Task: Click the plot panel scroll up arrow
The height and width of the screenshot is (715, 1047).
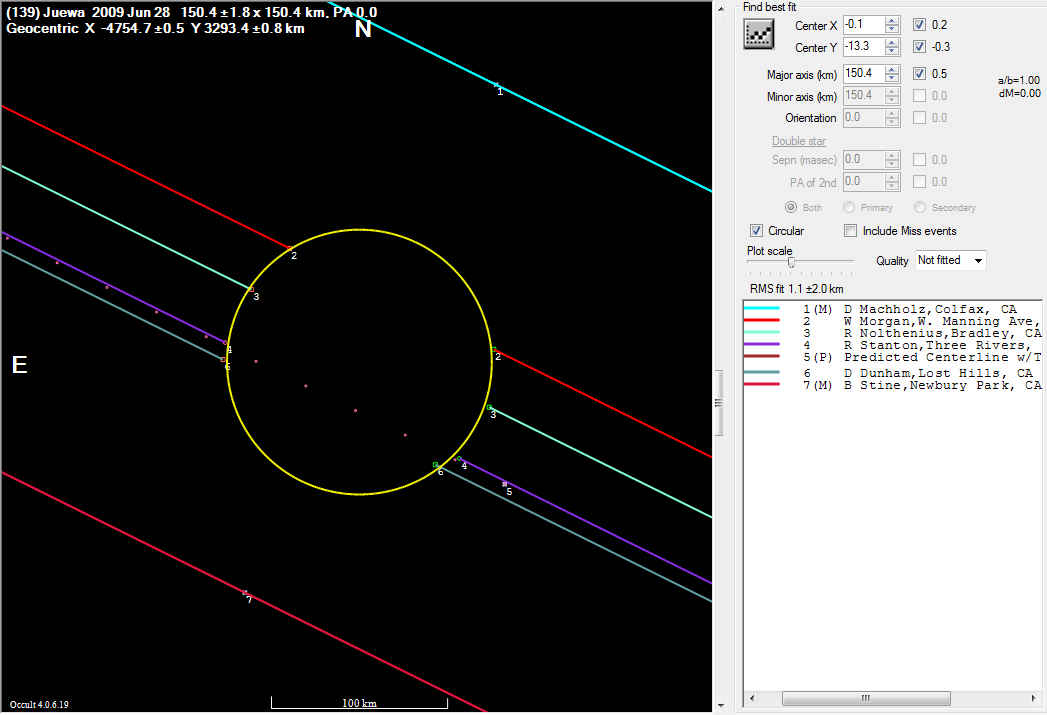Action: (x=720, y=9)
